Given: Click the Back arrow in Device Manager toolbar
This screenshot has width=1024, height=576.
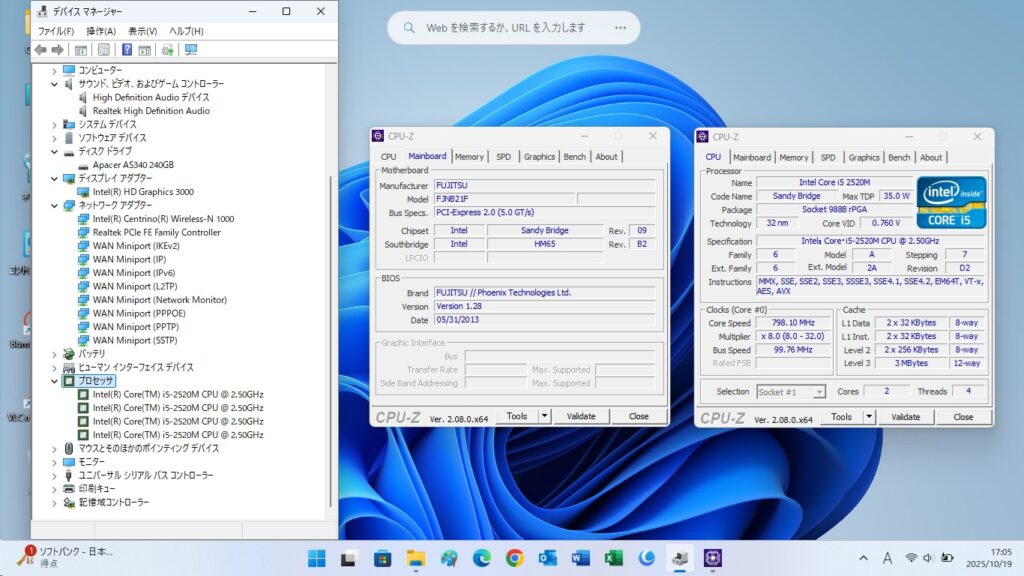Looking at the screenshot, I should point(40,49).
